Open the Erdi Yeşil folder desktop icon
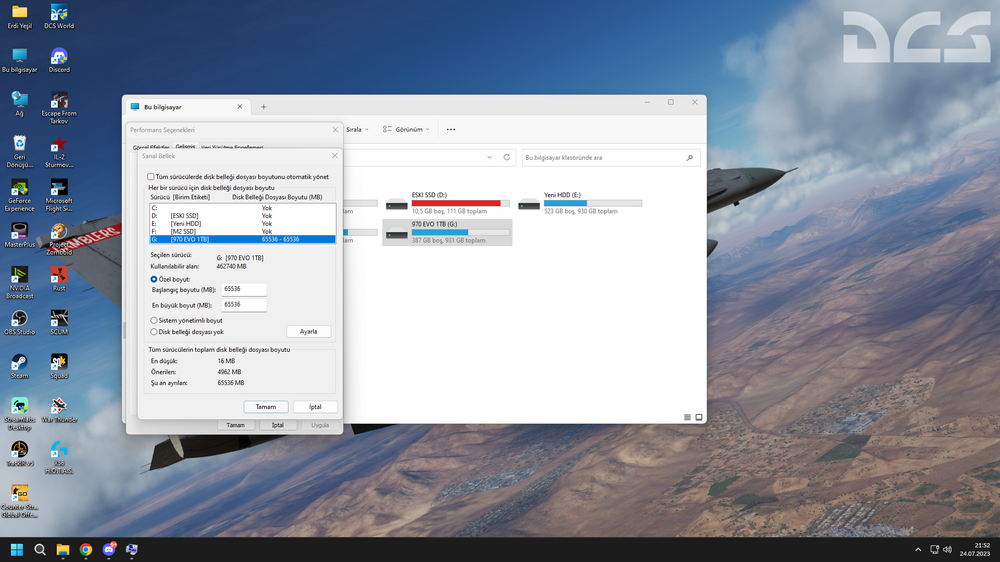The image size is (1000, 562). (20, 17)
